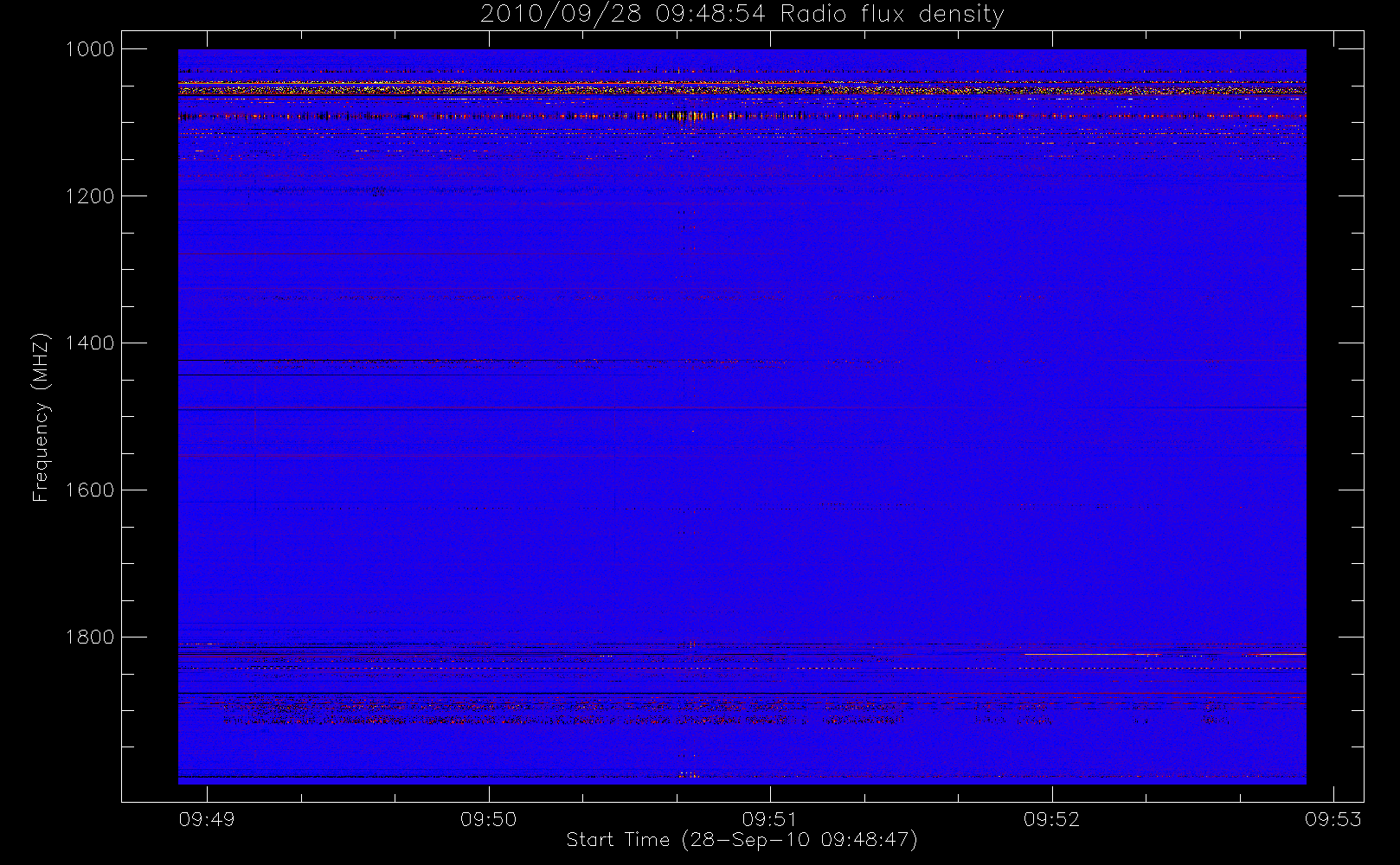
Task: Click the 09:51 time tick label
Action: point(770,819)
